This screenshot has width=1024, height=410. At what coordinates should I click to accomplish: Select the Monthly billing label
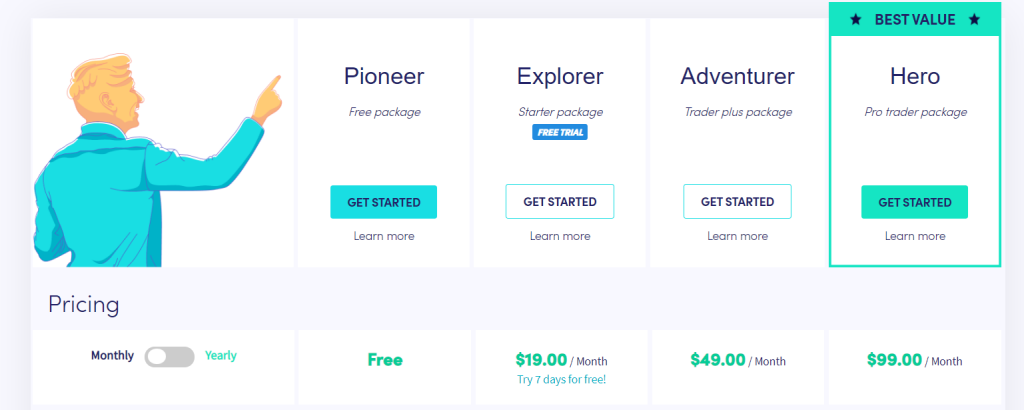(112, 356)
